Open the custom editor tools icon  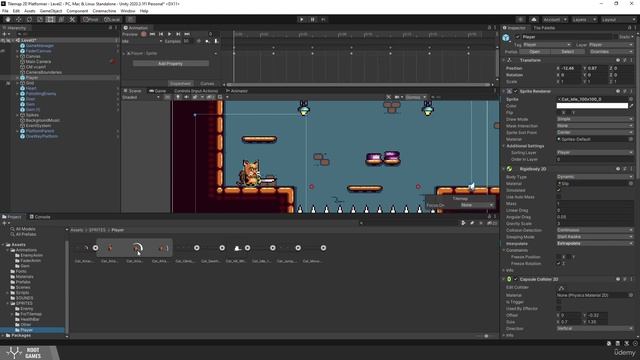[72, 19]
